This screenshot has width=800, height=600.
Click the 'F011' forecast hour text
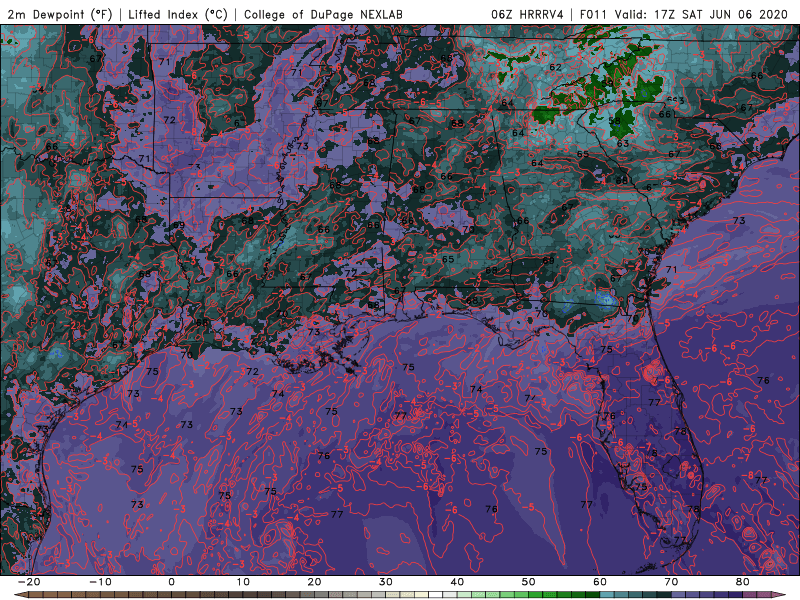[x=593, y=14]
